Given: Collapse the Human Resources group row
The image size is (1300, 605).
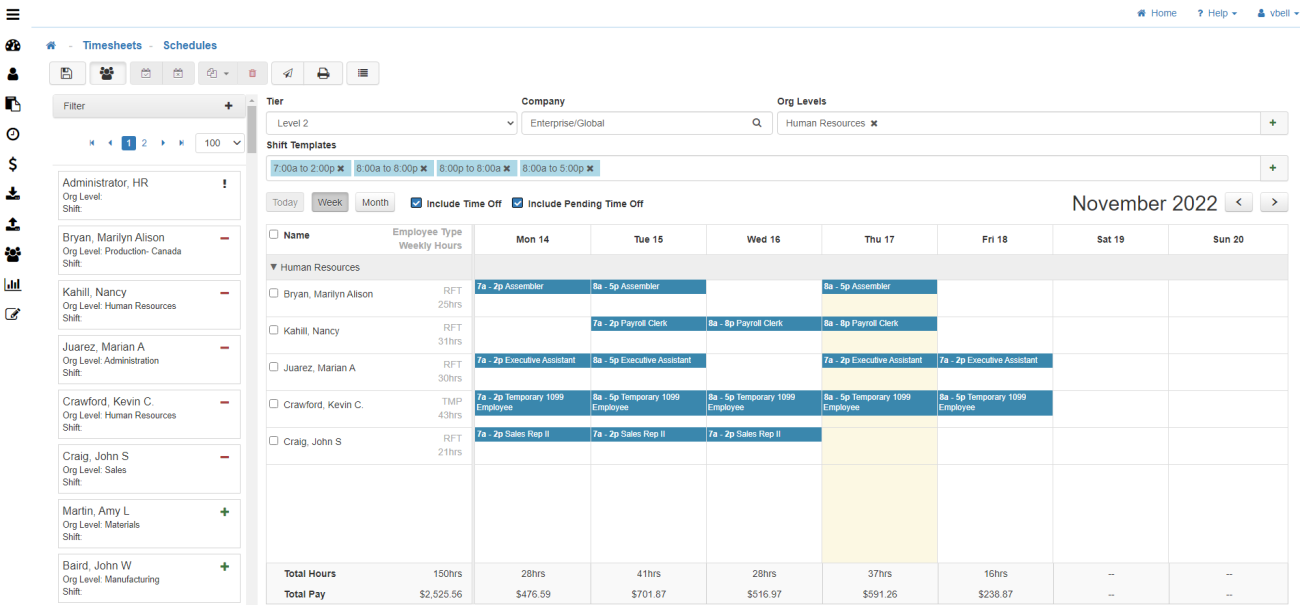Looking at the screenshot, I should (274, 267).
